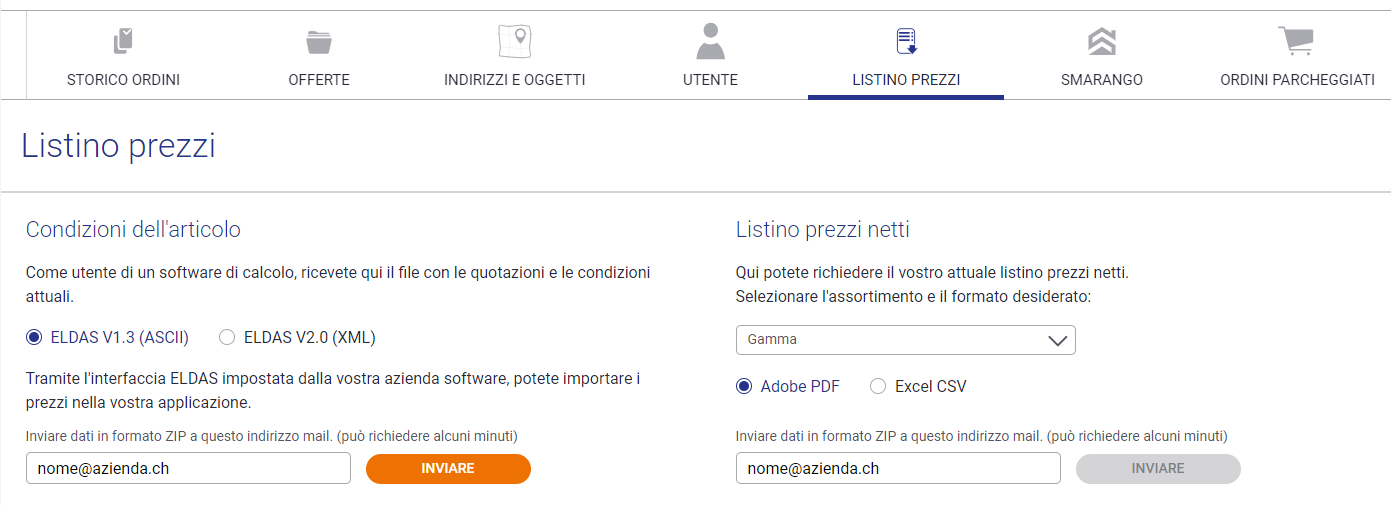Screen dimensions: 1391x505
Task: Click the orange INVIARE button
Action: click(448, 469)
